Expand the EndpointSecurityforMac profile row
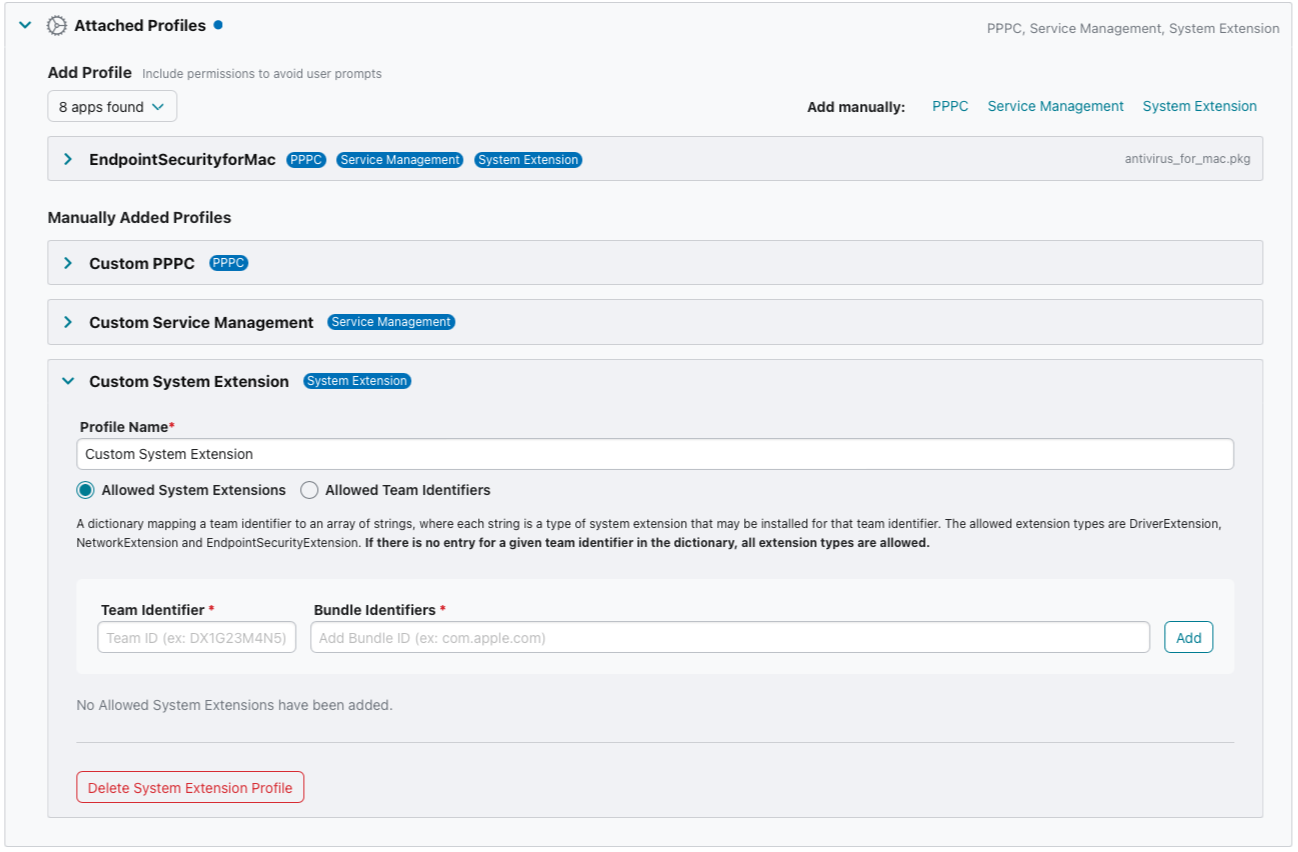The width and height of the screenshot is (1298, 852). coord(68,159)
